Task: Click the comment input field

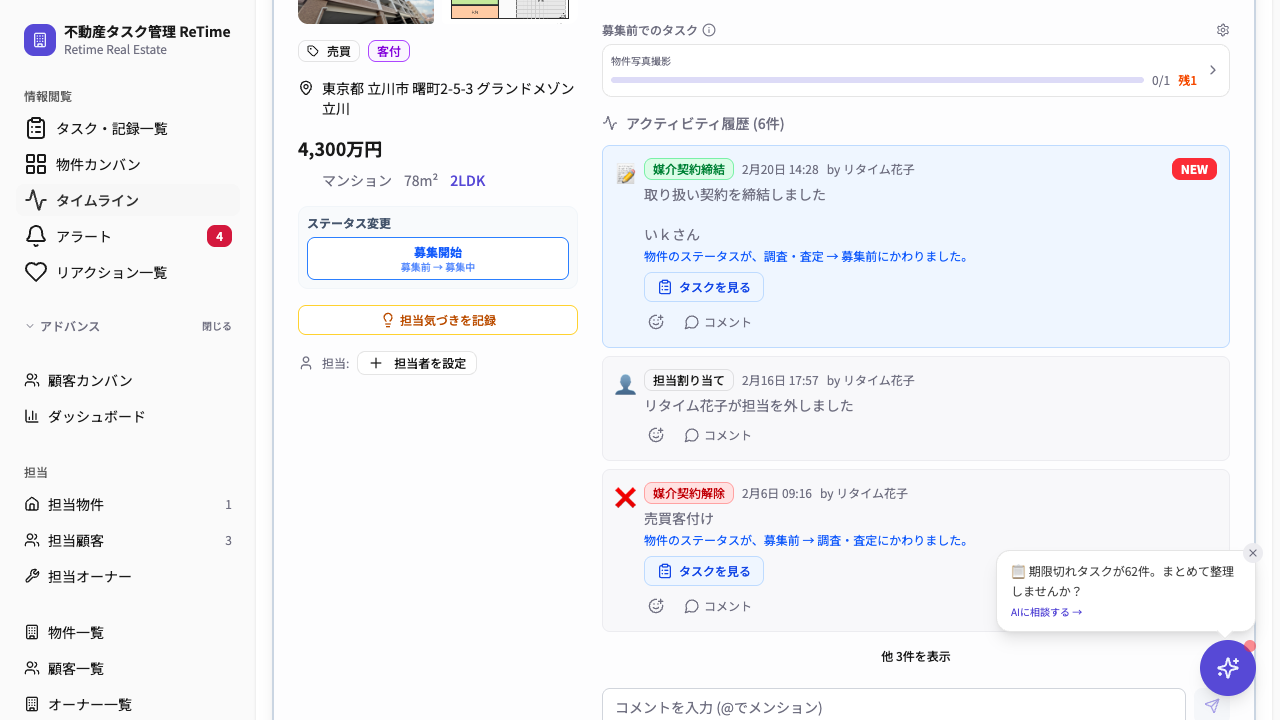Action: click(x=894, y=706)
